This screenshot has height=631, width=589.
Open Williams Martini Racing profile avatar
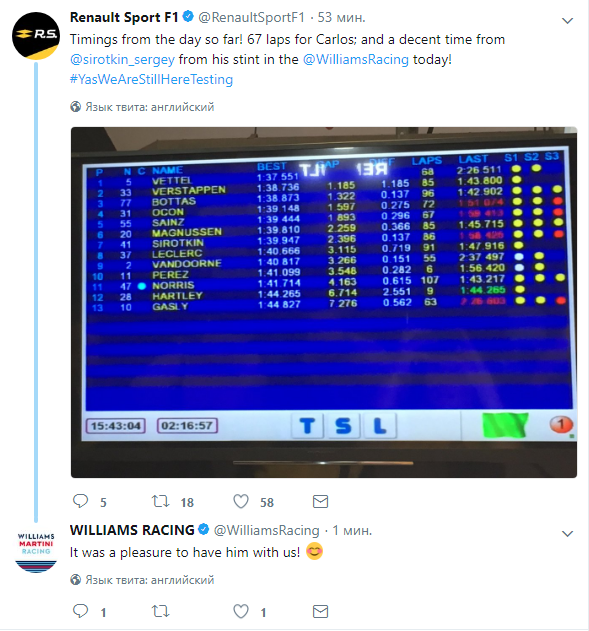click(x=36, y=552)
